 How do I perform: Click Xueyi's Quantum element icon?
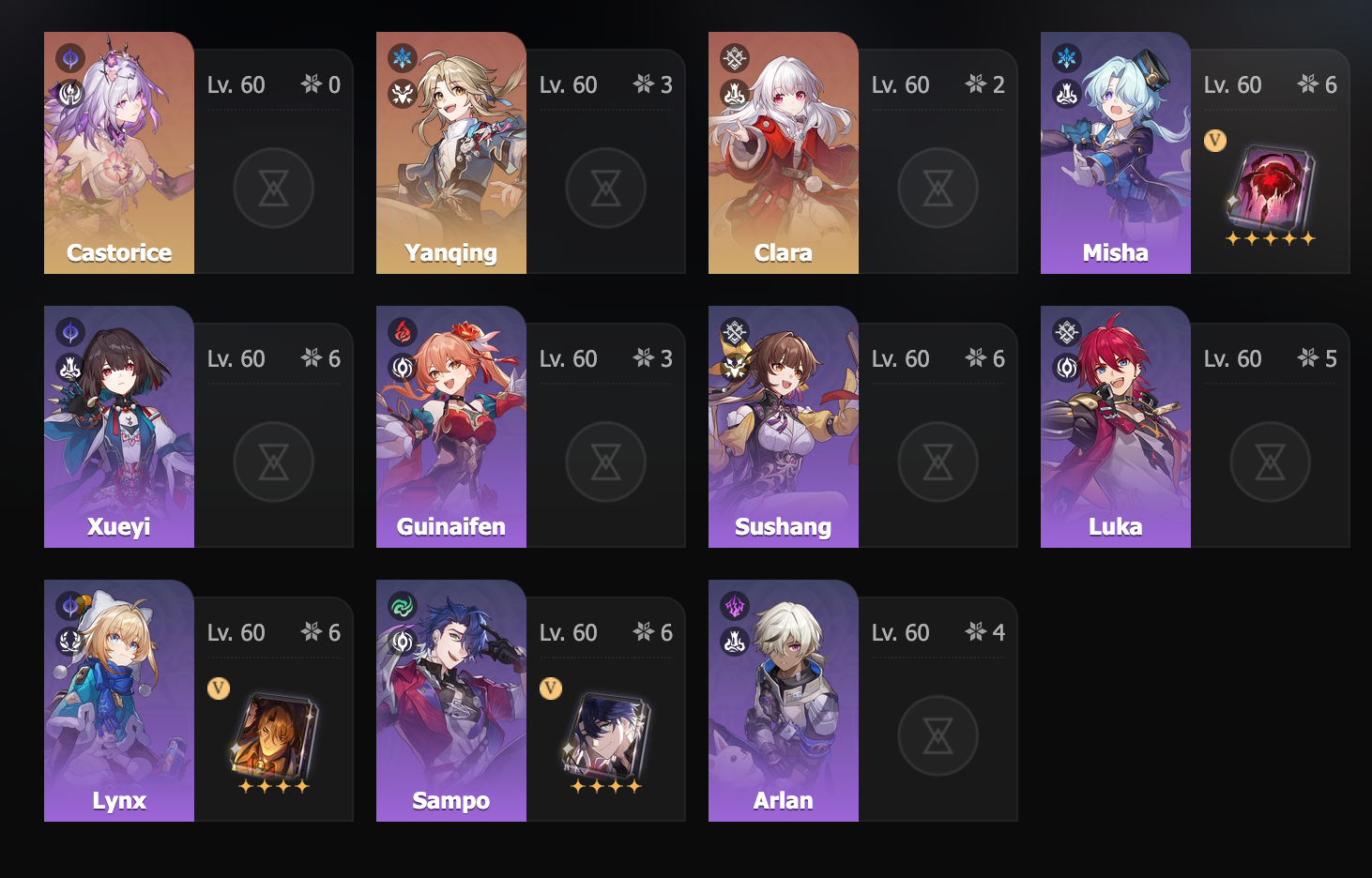tap(70, 332)
